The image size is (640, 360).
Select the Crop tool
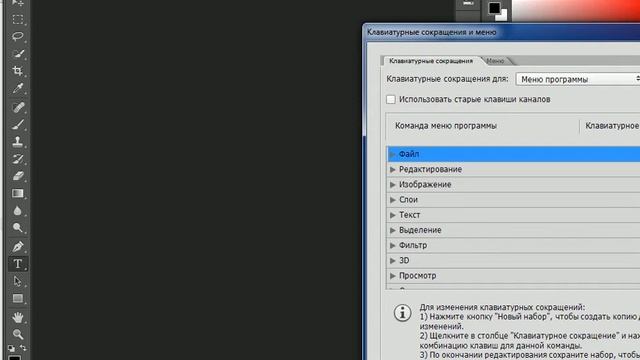point(18,71)
